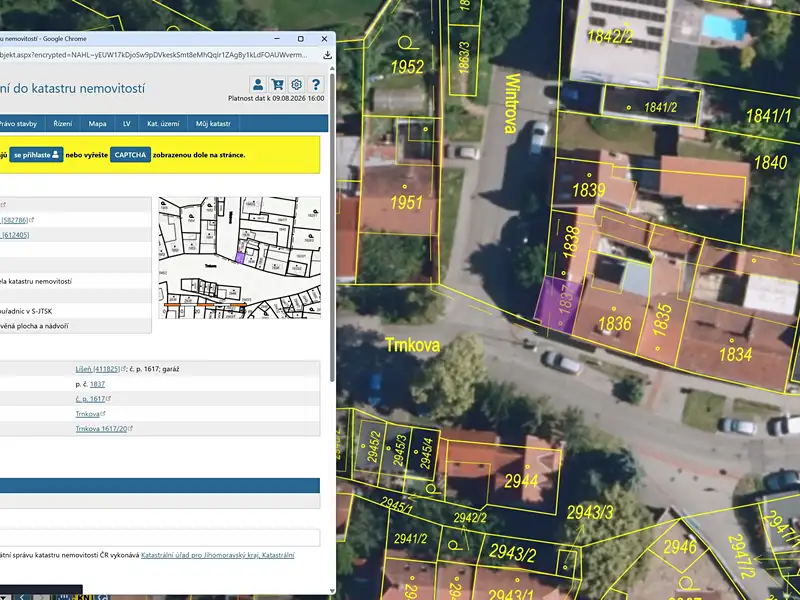Click the Wintrova street label on the map
This screenshot has width=800, height=600.
click(512, 103)
